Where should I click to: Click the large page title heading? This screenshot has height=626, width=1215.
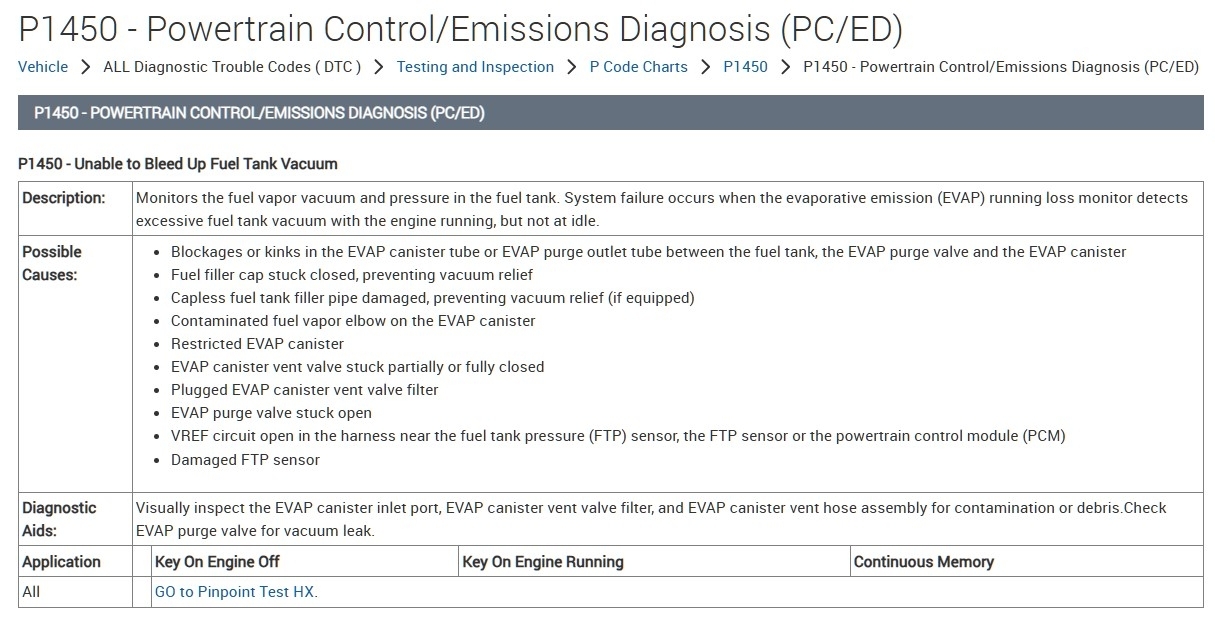point(460,30)
